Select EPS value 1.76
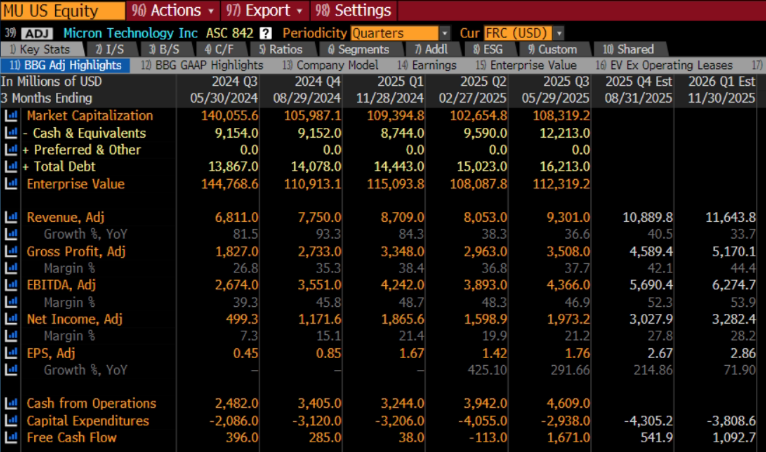 click(x=577, y=353)
